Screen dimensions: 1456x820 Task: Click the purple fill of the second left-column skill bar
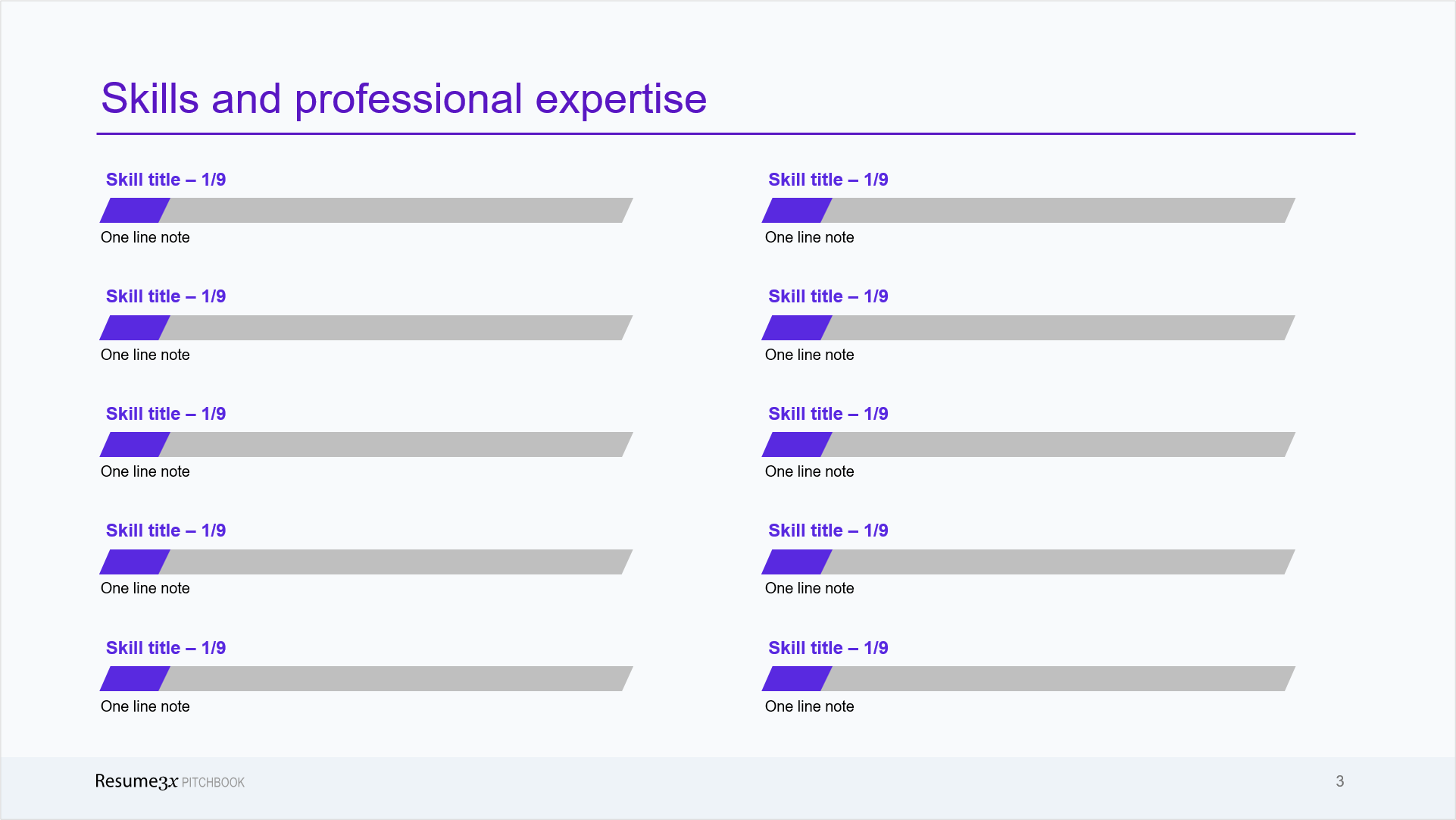[x=135, y=328]
